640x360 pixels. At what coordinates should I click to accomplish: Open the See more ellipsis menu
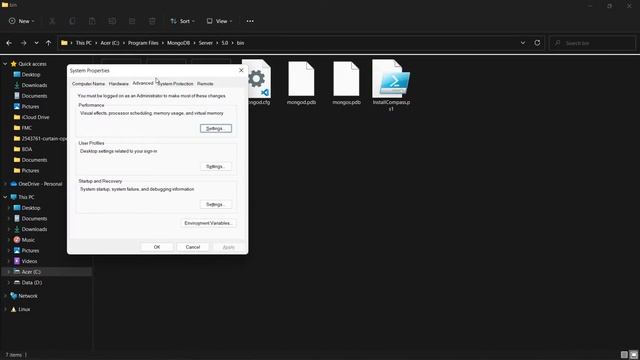click(x=250, y=21)
